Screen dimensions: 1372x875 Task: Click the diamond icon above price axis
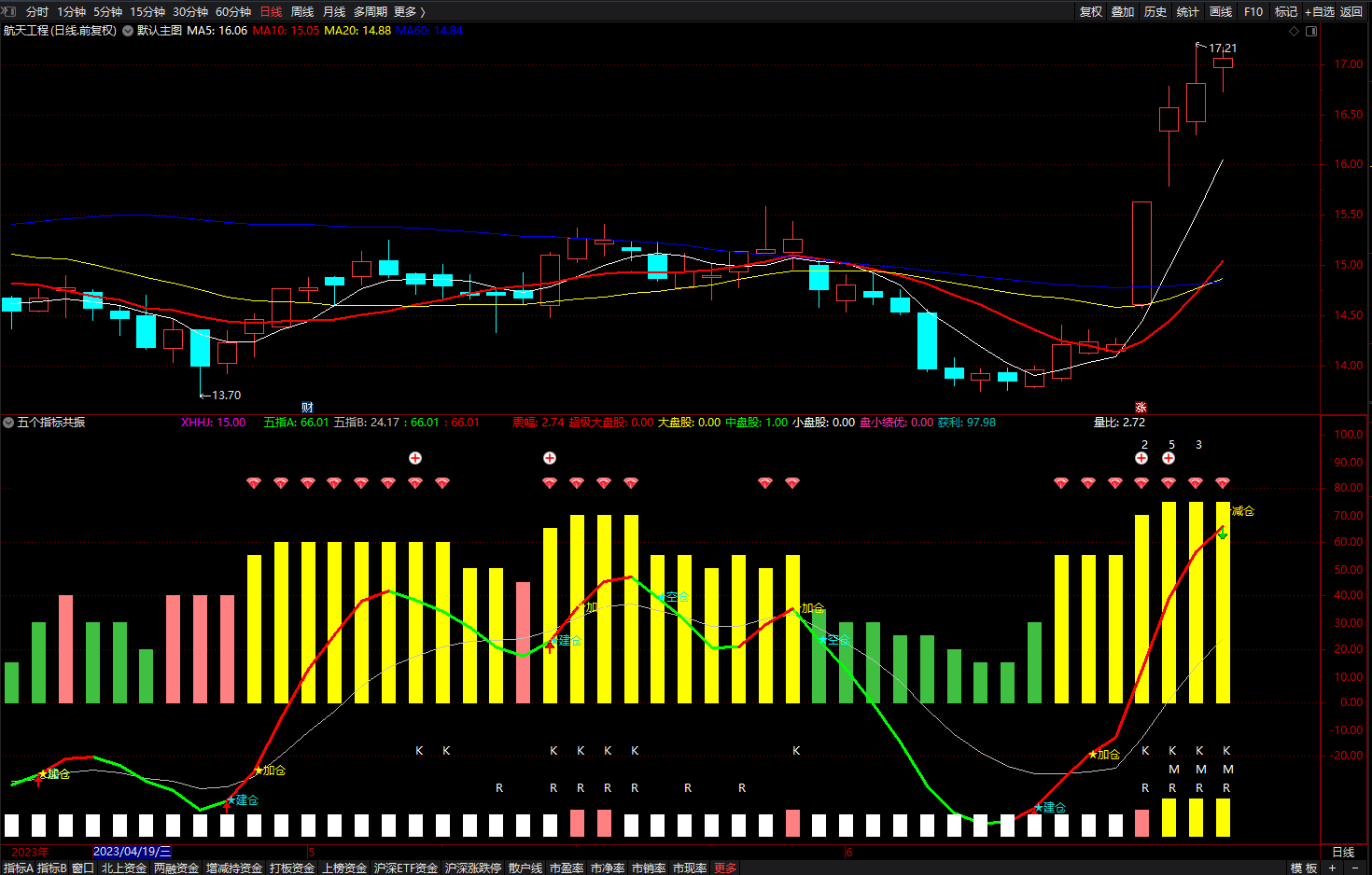pyautogui.click(x=1294, y=31)
